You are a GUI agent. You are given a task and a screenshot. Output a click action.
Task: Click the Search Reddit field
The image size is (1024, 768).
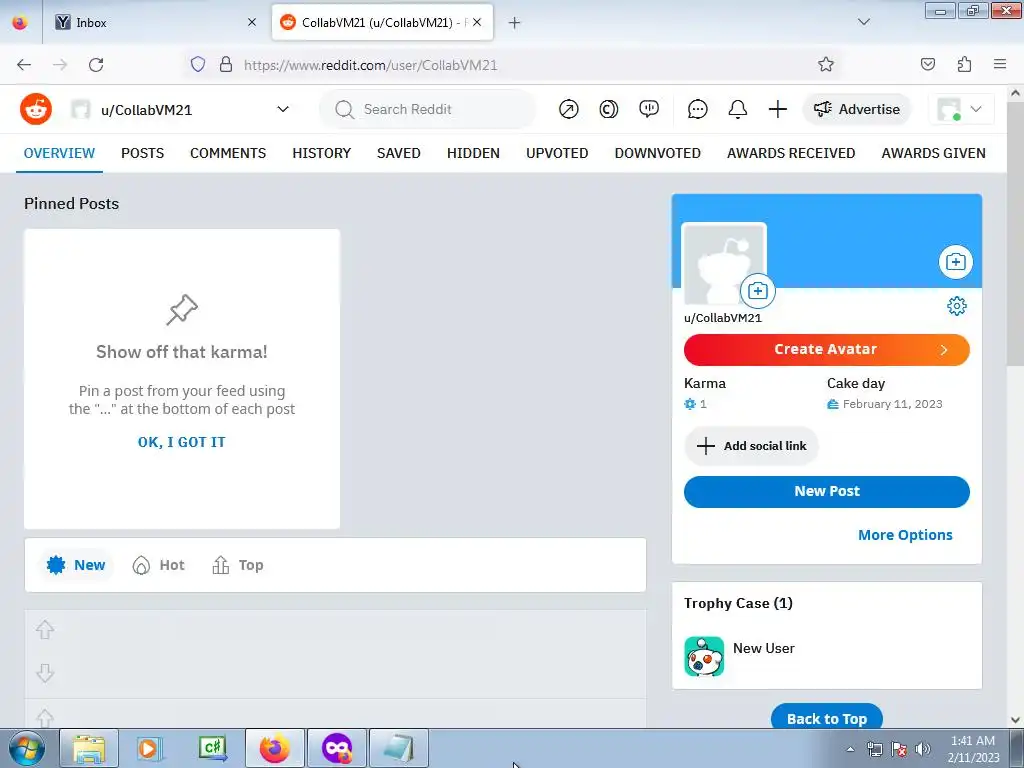coord(428,109)
